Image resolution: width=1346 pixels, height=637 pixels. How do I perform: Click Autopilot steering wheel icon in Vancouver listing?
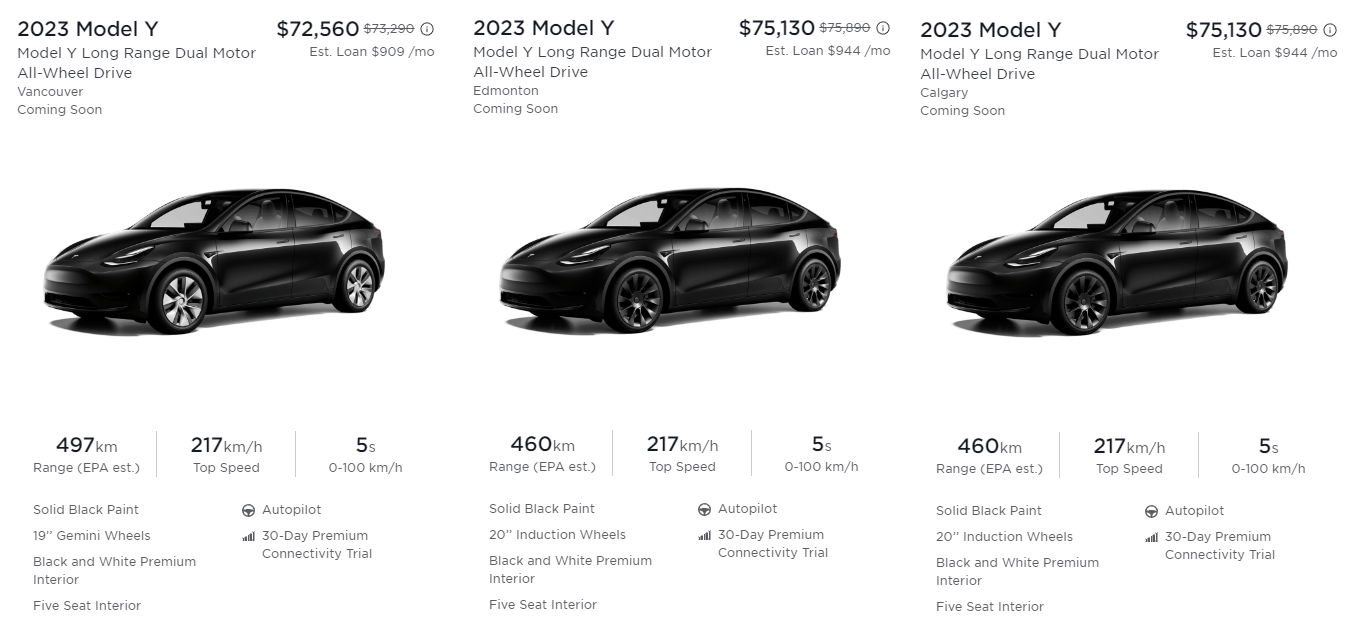click(249, 510)
